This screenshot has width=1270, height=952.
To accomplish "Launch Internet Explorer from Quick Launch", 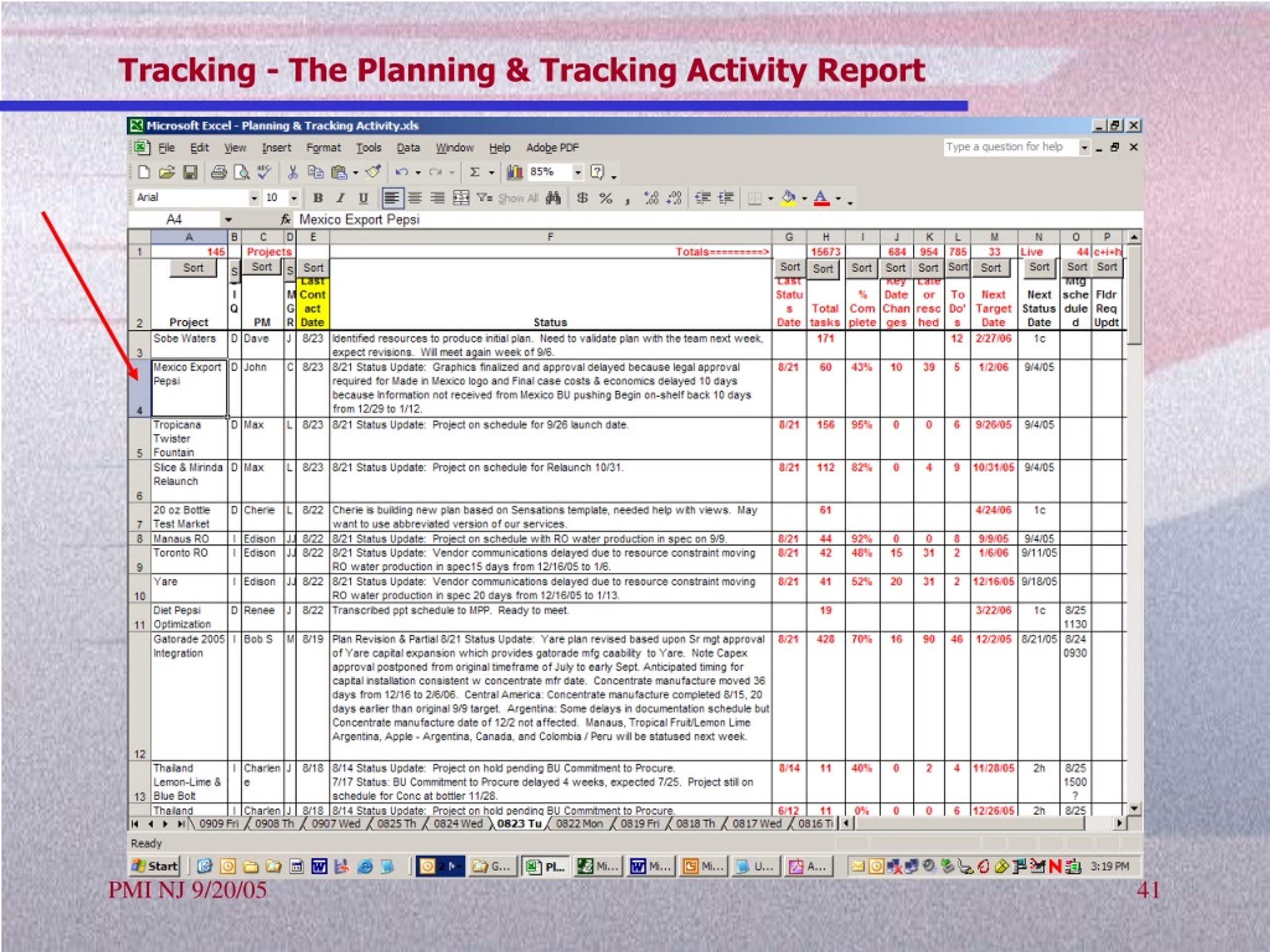I will click(x=365, y=867).
